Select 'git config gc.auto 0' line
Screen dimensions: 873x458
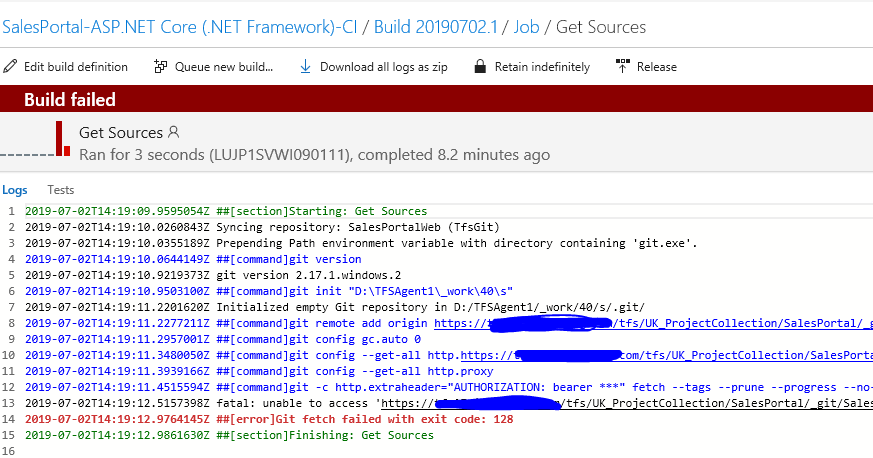coord(223,339)
